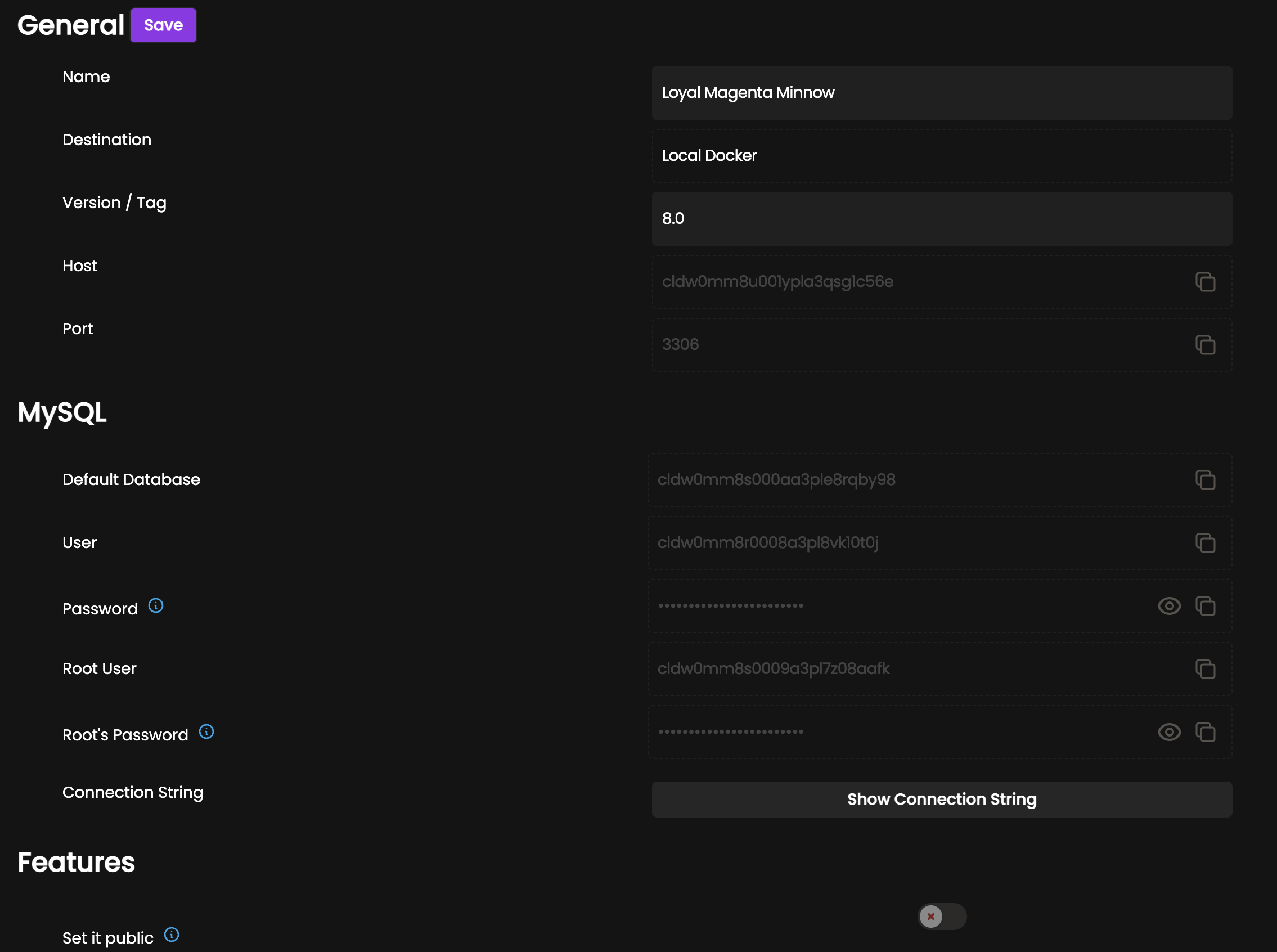Edit the Name field
Viewport: 1277px width, 952px height.
point(940,92)
